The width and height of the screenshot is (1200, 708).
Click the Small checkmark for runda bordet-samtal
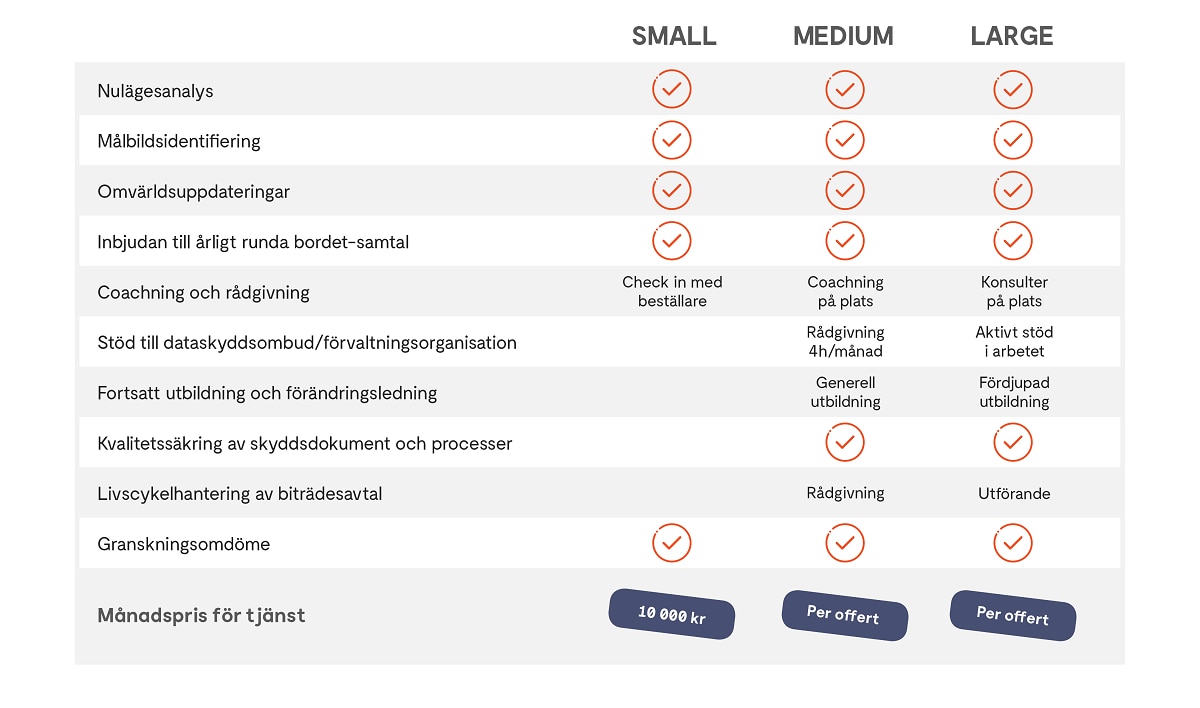click(672, 241)
